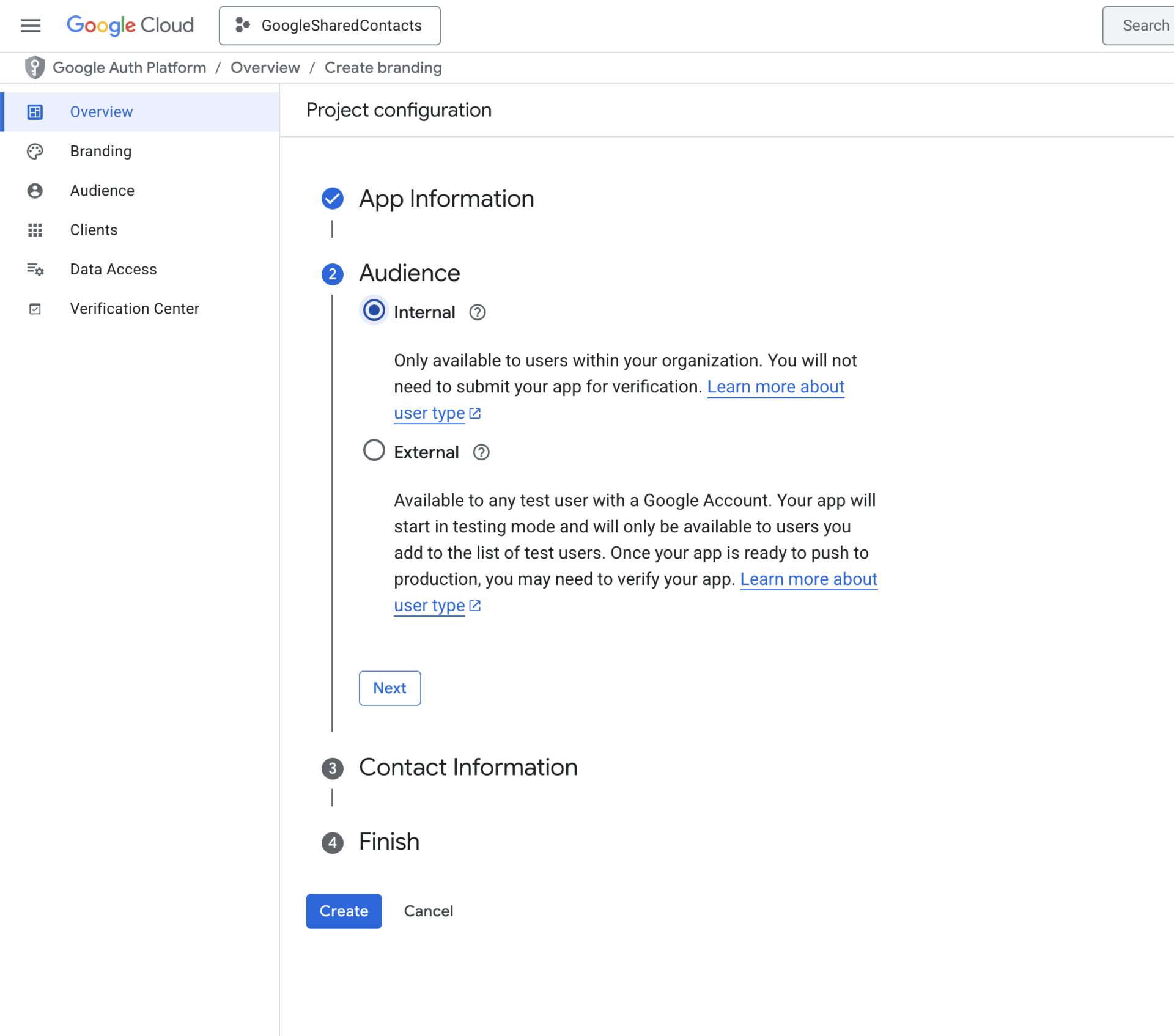Open help tooltip next to External
The height and width of the screenshot is (1036, 1174).
[481, 452]
